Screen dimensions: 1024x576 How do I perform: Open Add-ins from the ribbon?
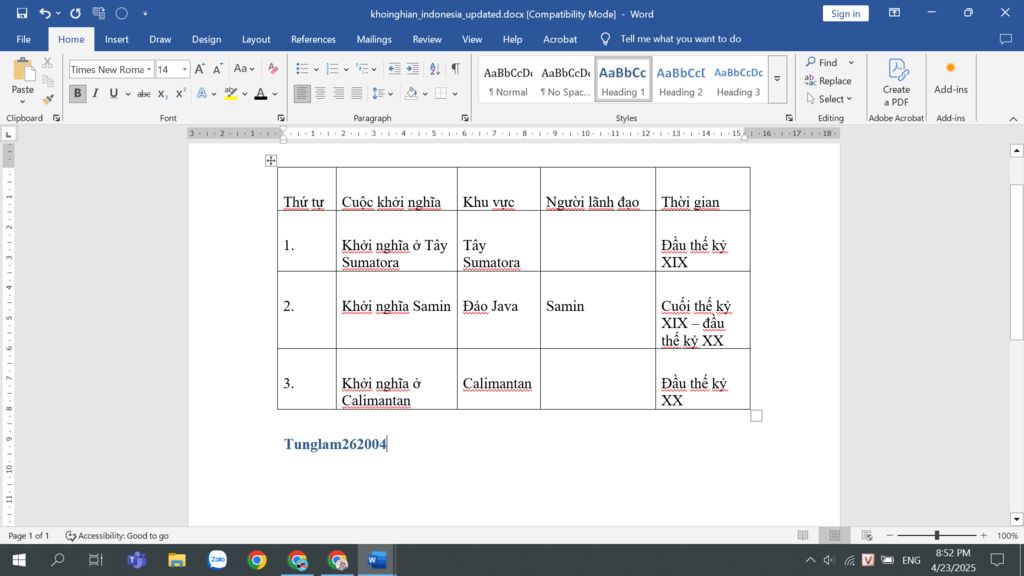[950, 78]
